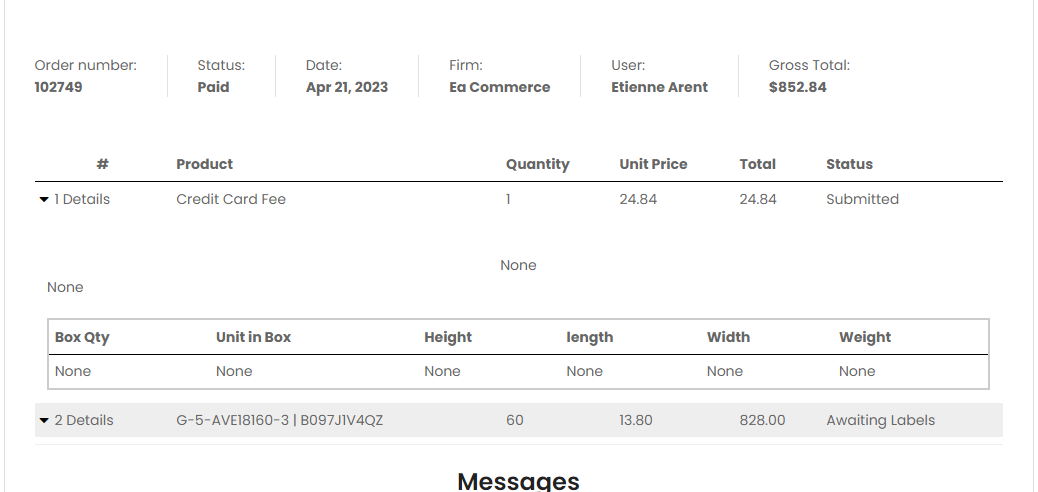1038x492 pixels.
Task: Click the Status column header
Action: pyautogui.click(x=849, y=164)
